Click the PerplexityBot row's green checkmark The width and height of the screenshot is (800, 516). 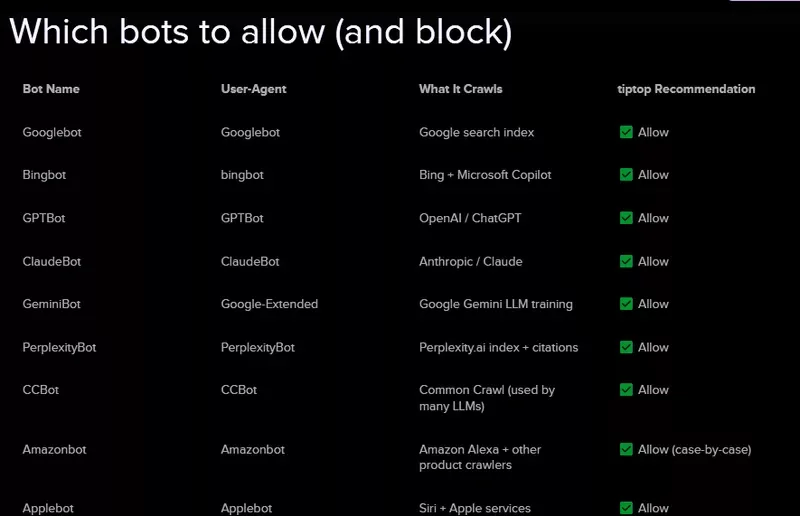[x=626, y=347]
